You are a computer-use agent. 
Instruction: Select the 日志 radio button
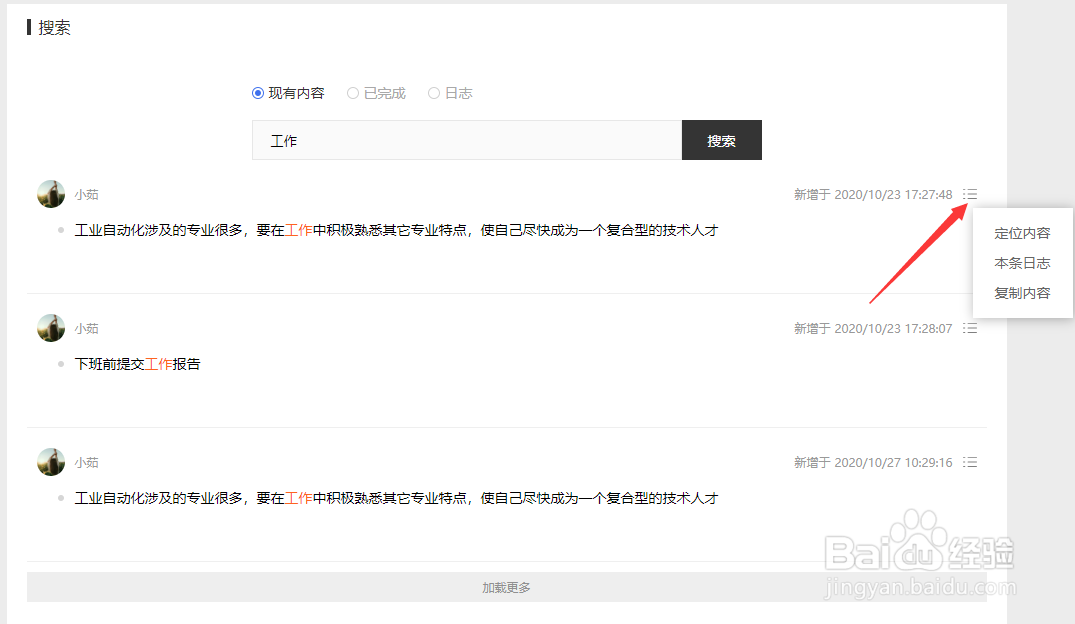pos(433,92)
